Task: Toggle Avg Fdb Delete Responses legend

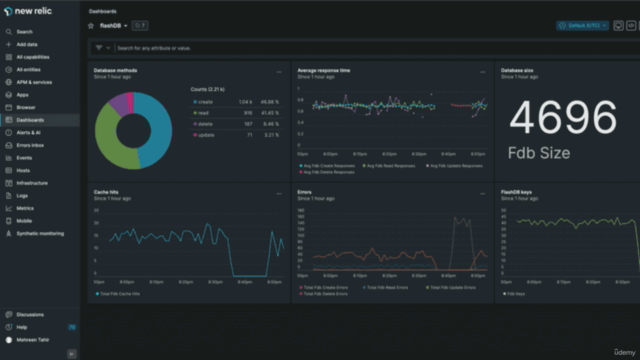Action: [327, 172]
